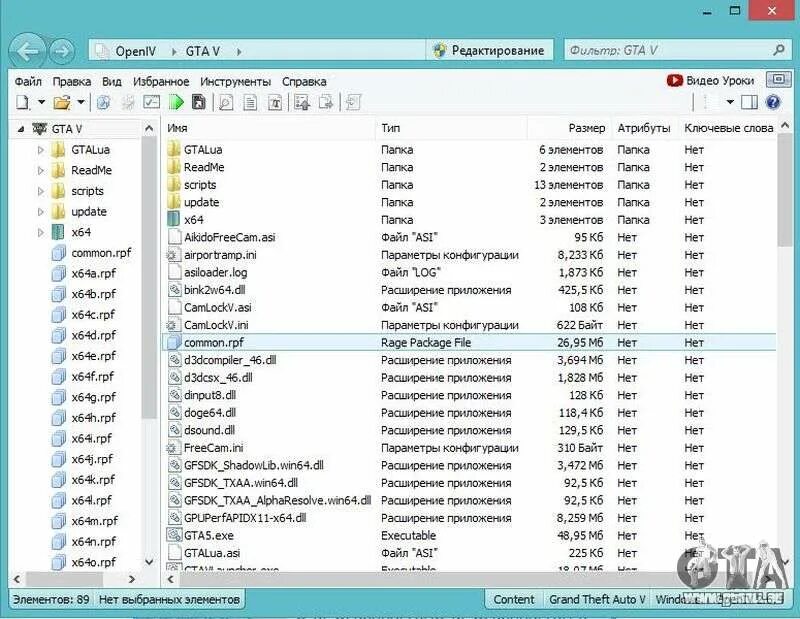
Task: Collapse the GTA V root tree node
Action: [x=20, y=129]
